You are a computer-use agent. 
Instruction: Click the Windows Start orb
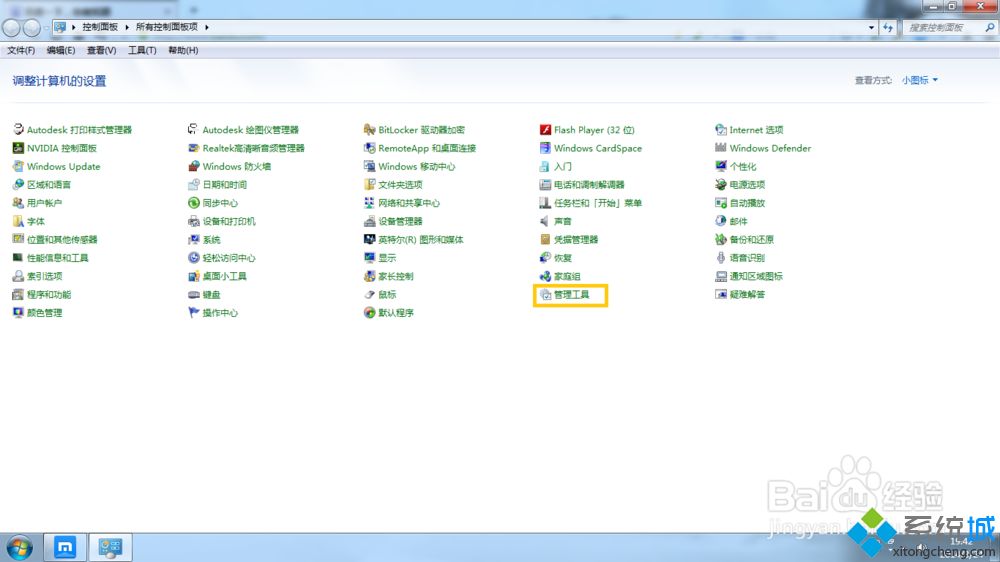click(x=20, y=547)
